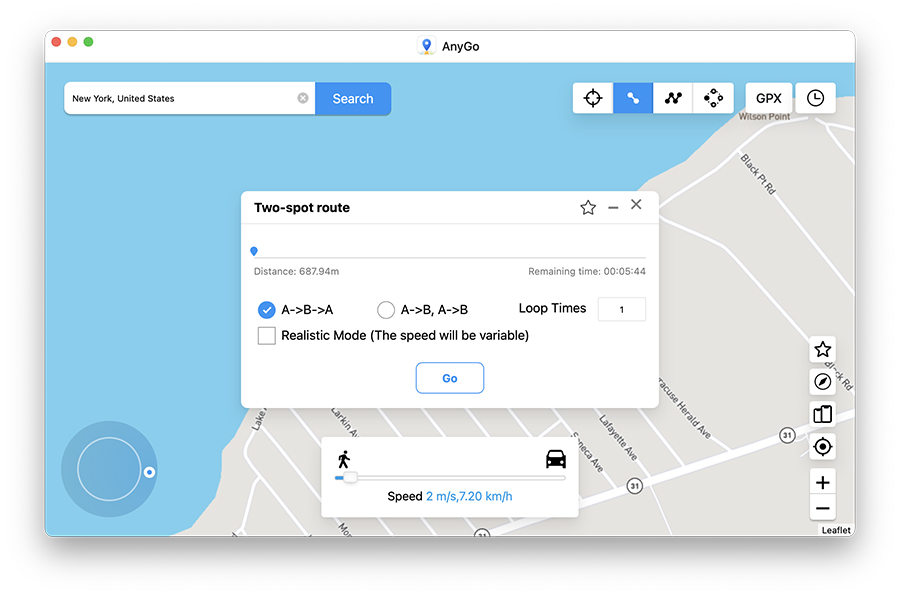Click the Search button

coord(352,98)
